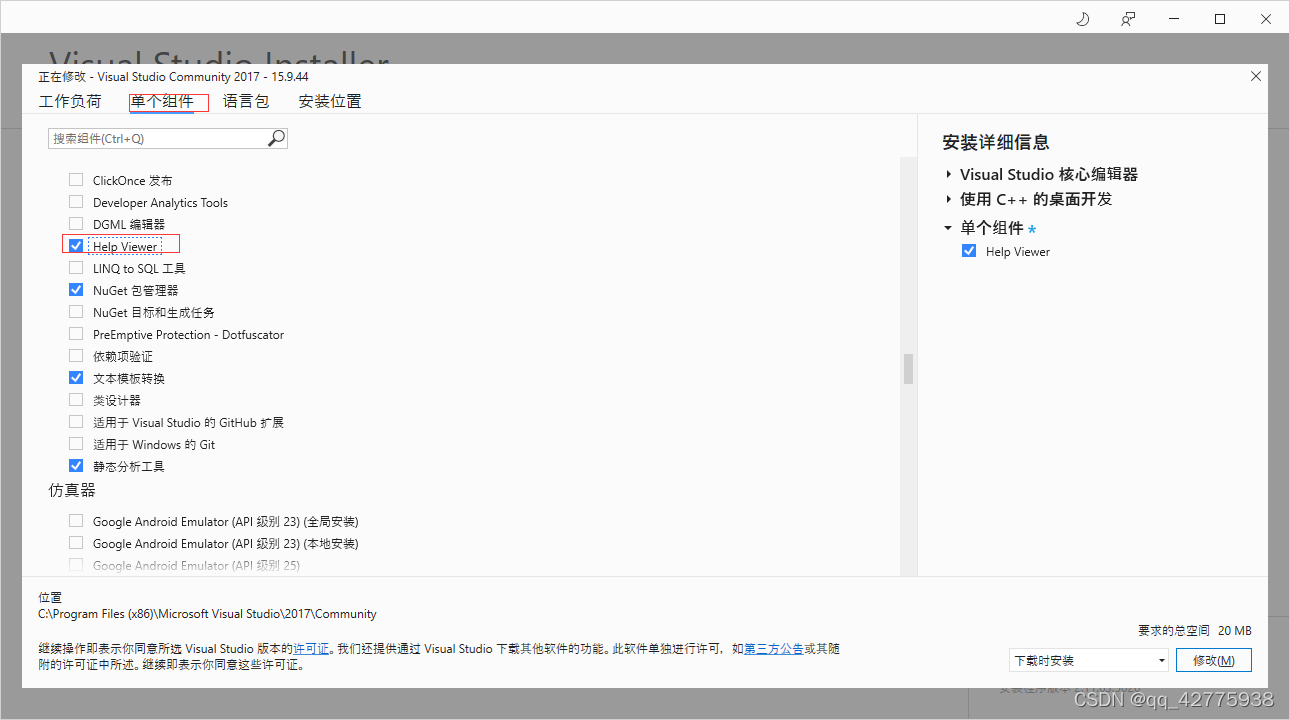
Task: Maximize the Visual Studio Installer window
Action: click(x=1220, y=19)
